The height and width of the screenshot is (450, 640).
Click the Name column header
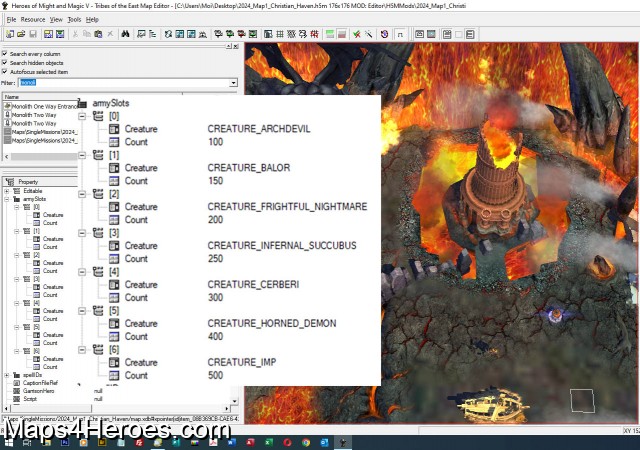(x=40, y=97)
